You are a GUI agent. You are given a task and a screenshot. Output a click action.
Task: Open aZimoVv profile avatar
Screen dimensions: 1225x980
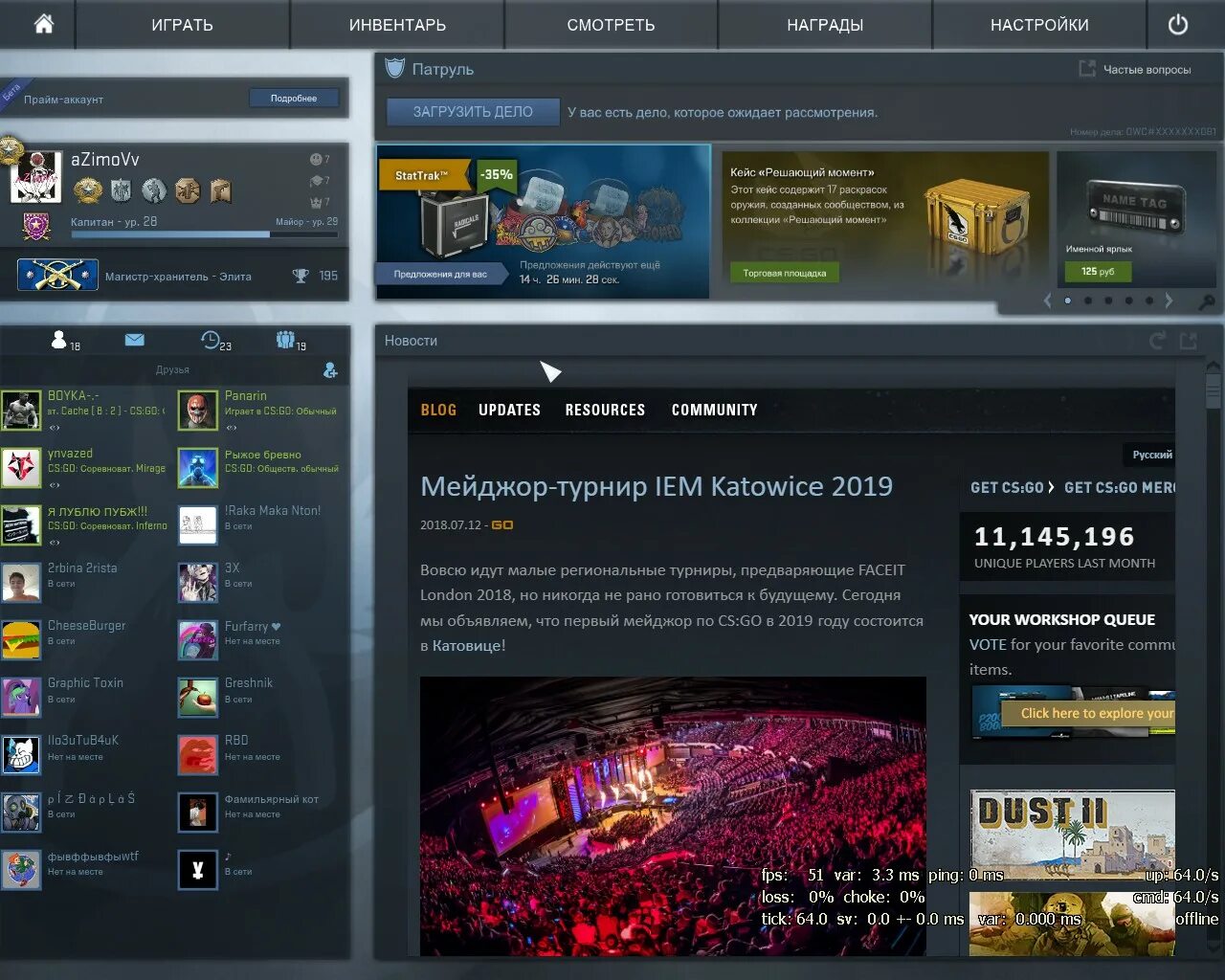[36, 177]
